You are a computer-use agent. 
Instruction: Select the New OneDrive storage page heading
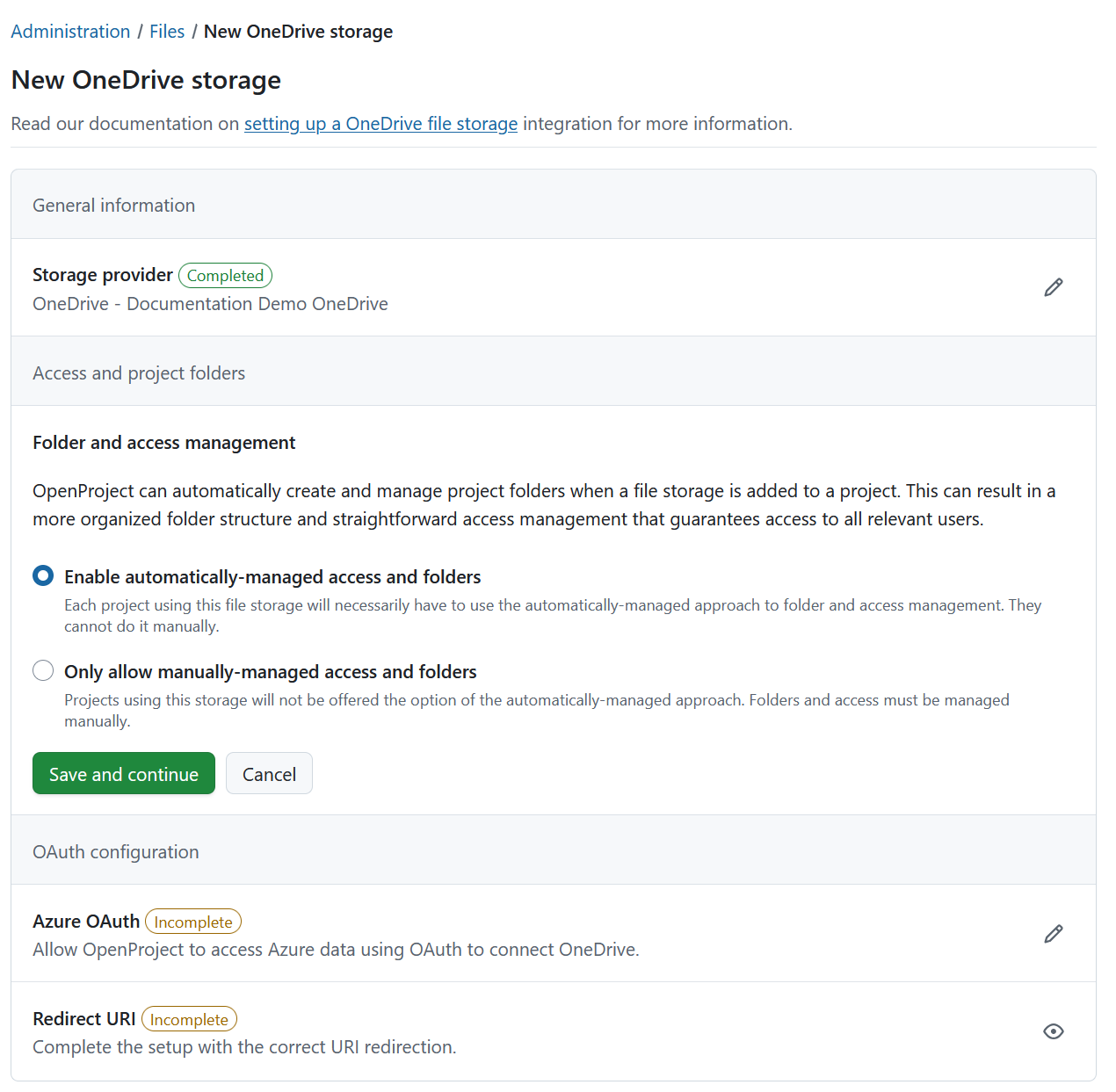[x=146, y=80]
